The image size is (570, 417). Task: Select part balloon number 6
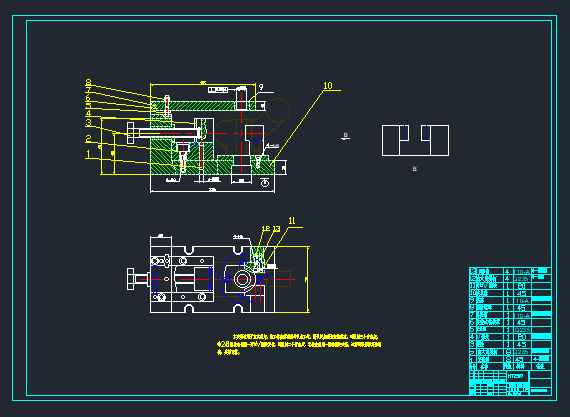[x=88, y=98]
